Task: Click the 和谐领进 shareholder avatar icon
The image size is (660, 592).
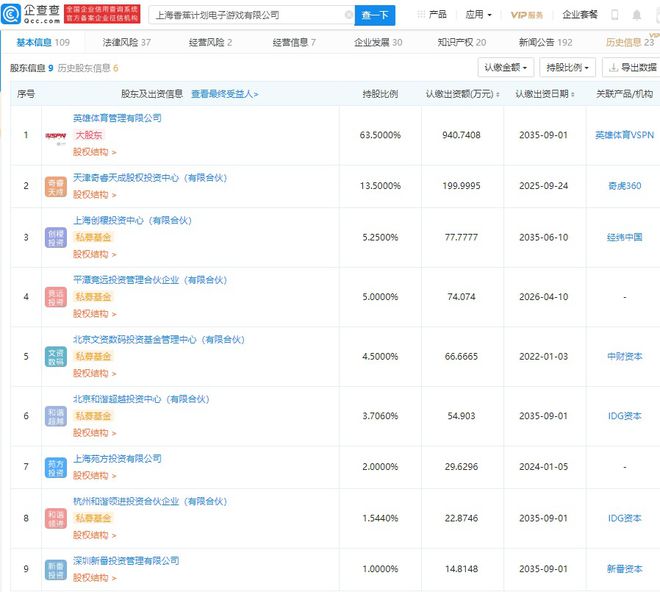Action: pyautogui.click(x=56, y=519)
